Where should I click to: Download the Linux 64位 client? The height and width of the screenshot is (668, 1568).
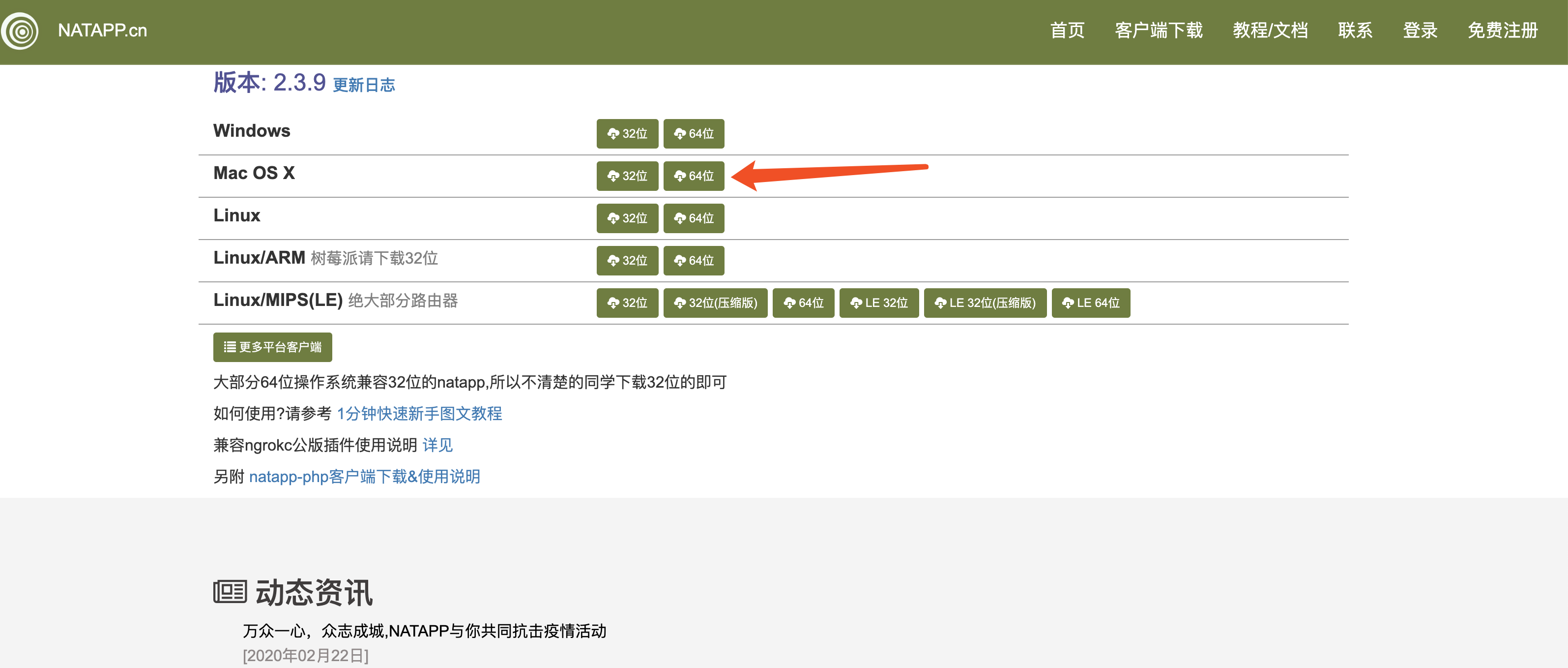[693, 218]
